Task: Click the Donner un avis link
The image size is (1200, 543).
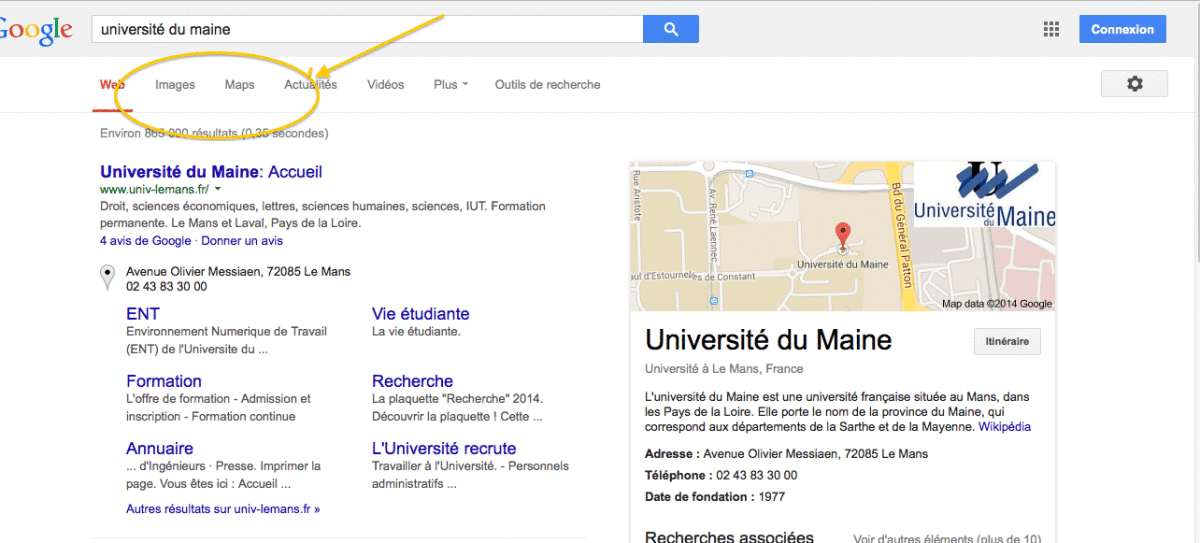Action: (x=242, y=241)
